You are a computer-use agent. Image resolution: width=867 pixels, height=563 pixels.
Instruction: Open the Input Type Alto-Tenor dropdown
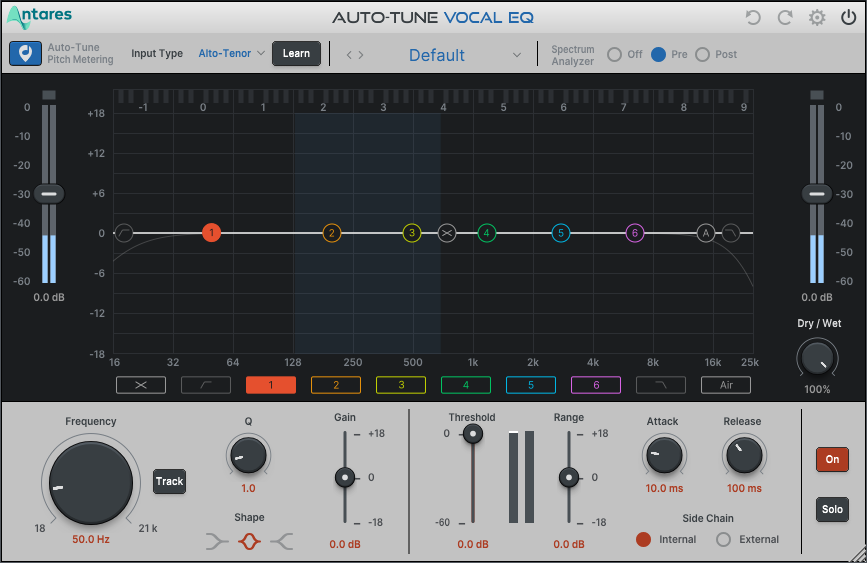232,54
